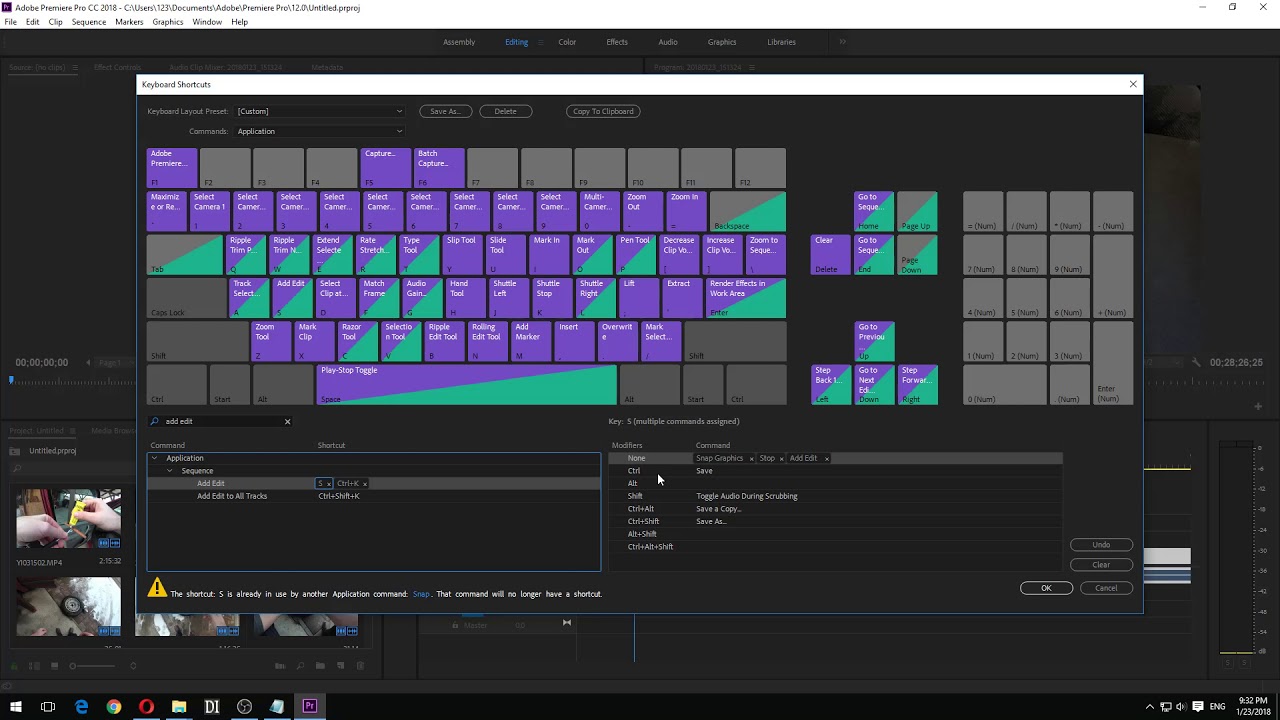Close the Keyboard Shortcuts dialog with the X
The image size is (1280, 720).
(1133, 84)
